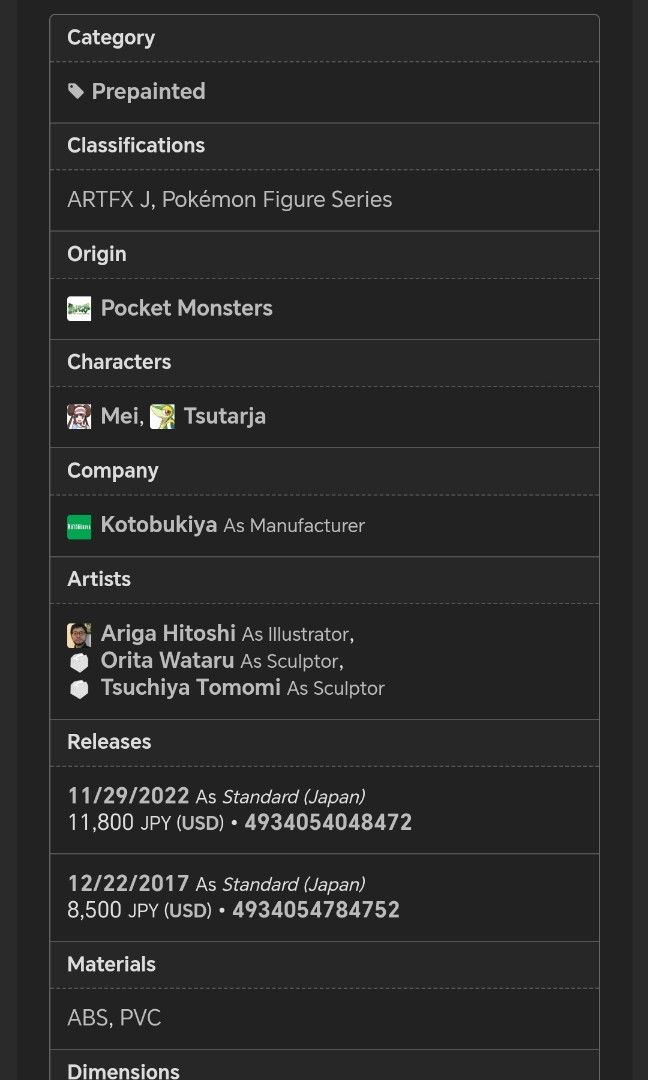View the Tsutarja character page
The image size is (648, 1080).
click(x=224, y=416)
